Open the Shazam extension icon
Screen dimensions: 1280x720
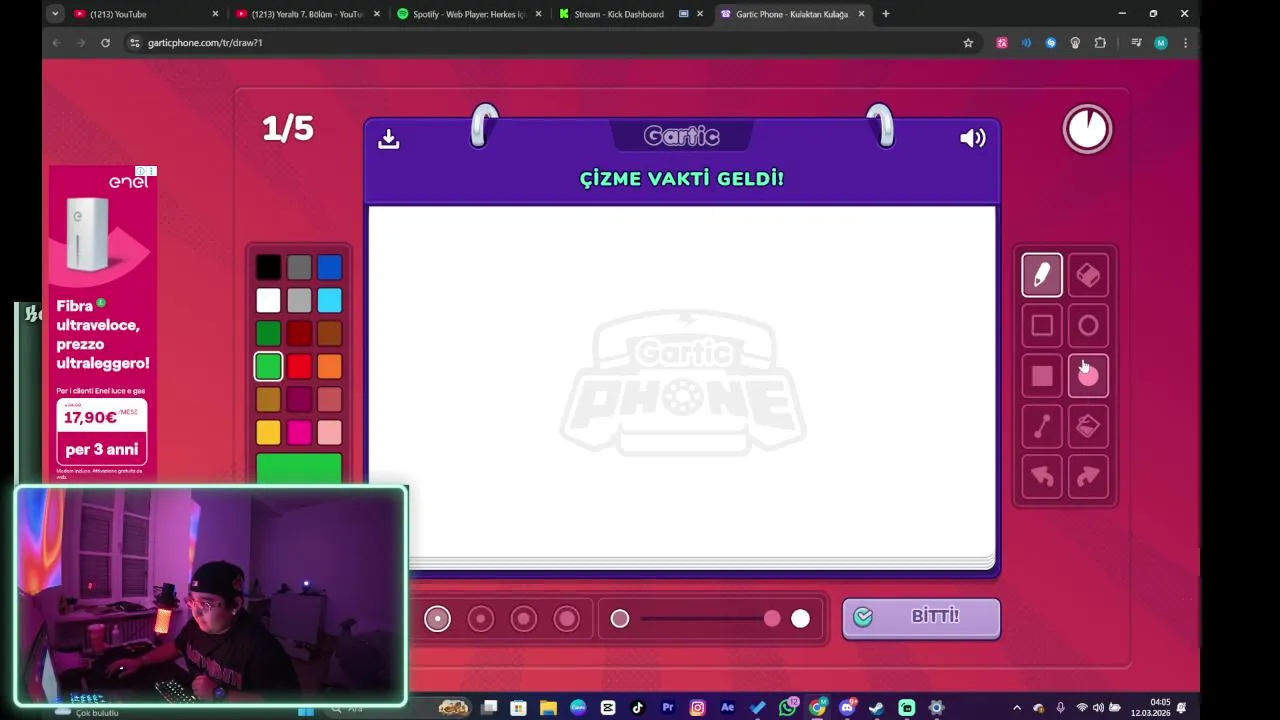1051,43
